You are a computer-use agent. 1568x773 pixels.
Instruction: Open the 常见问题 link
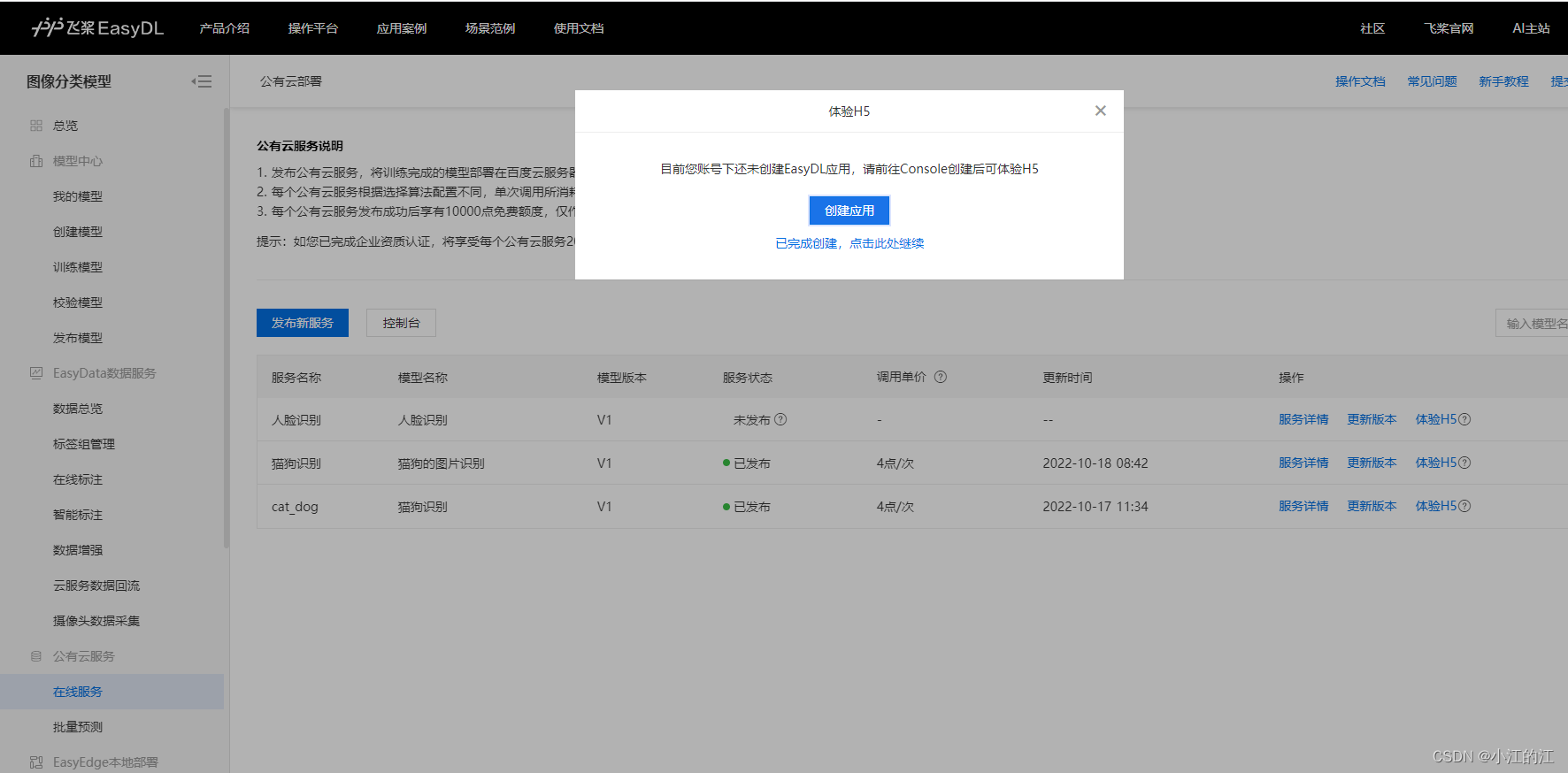(x=1432, y=81)
